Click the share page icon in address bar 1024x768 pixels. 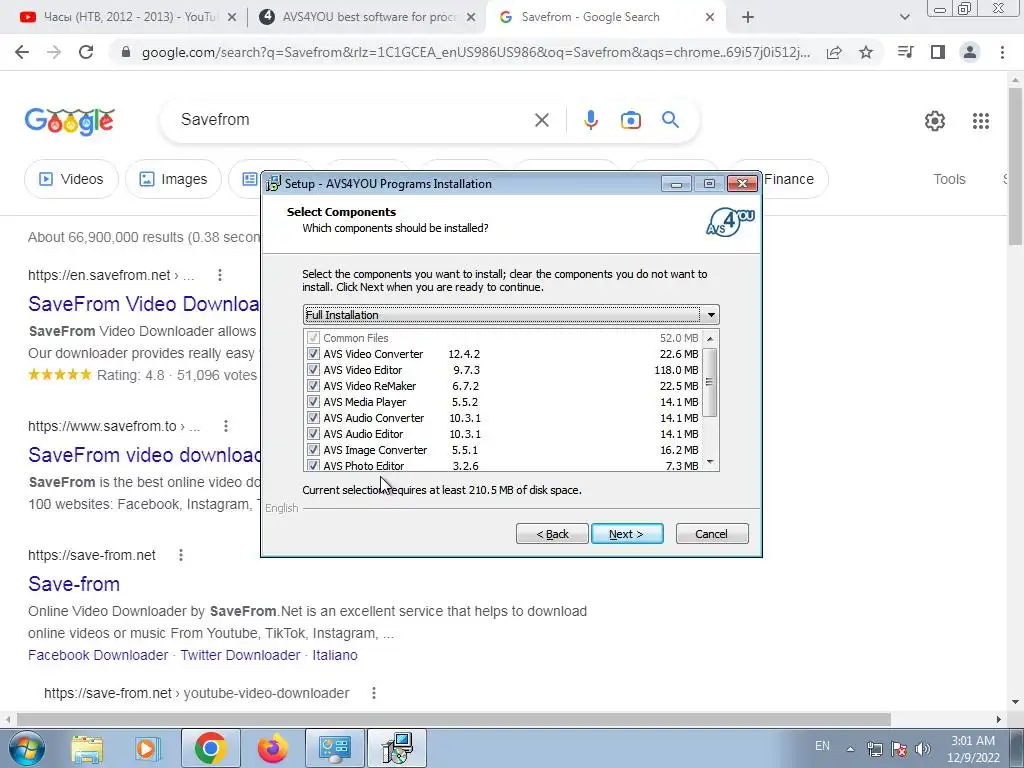click(x=834, y=52)
